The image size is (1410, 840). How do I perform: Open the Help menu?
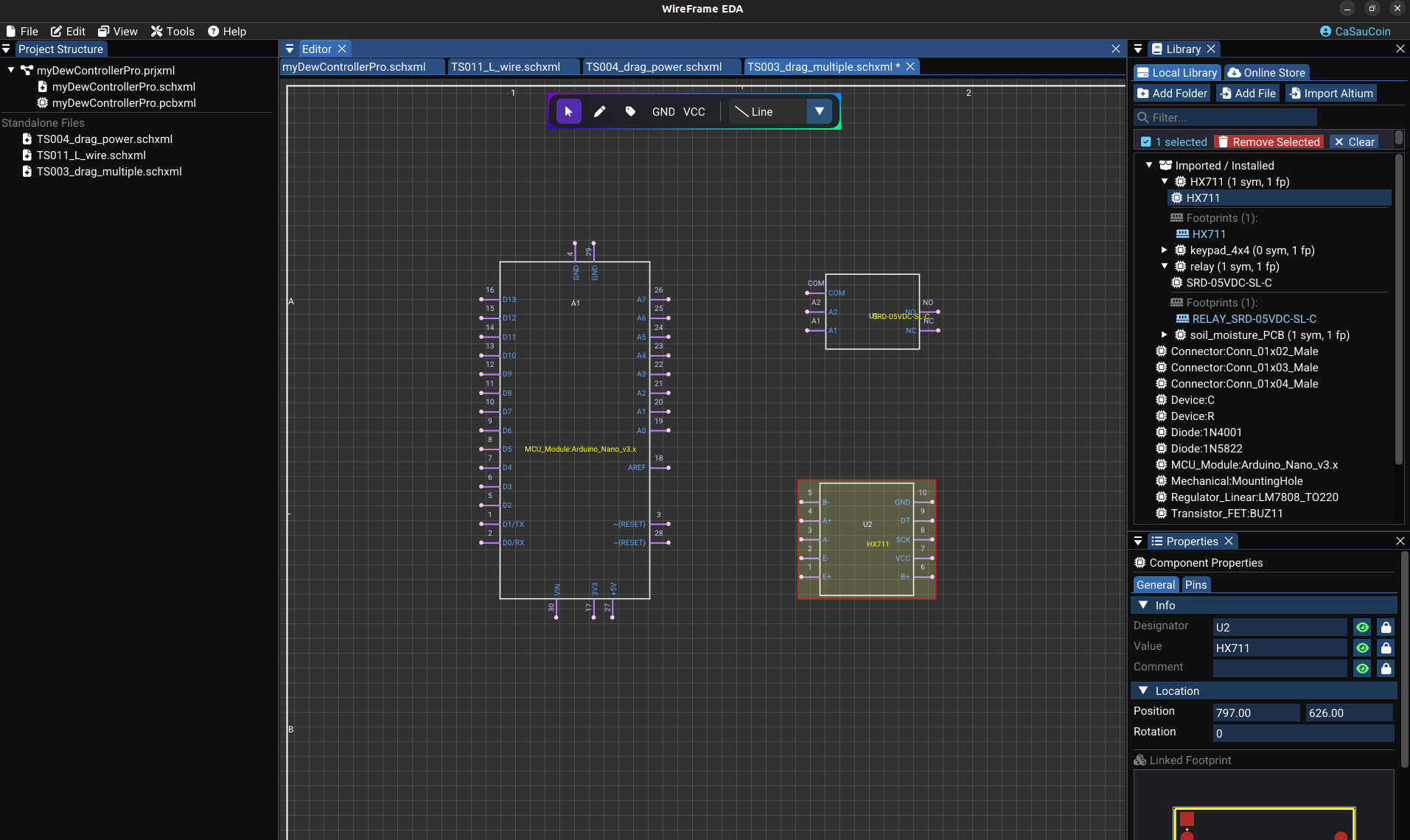pos(227,31)
